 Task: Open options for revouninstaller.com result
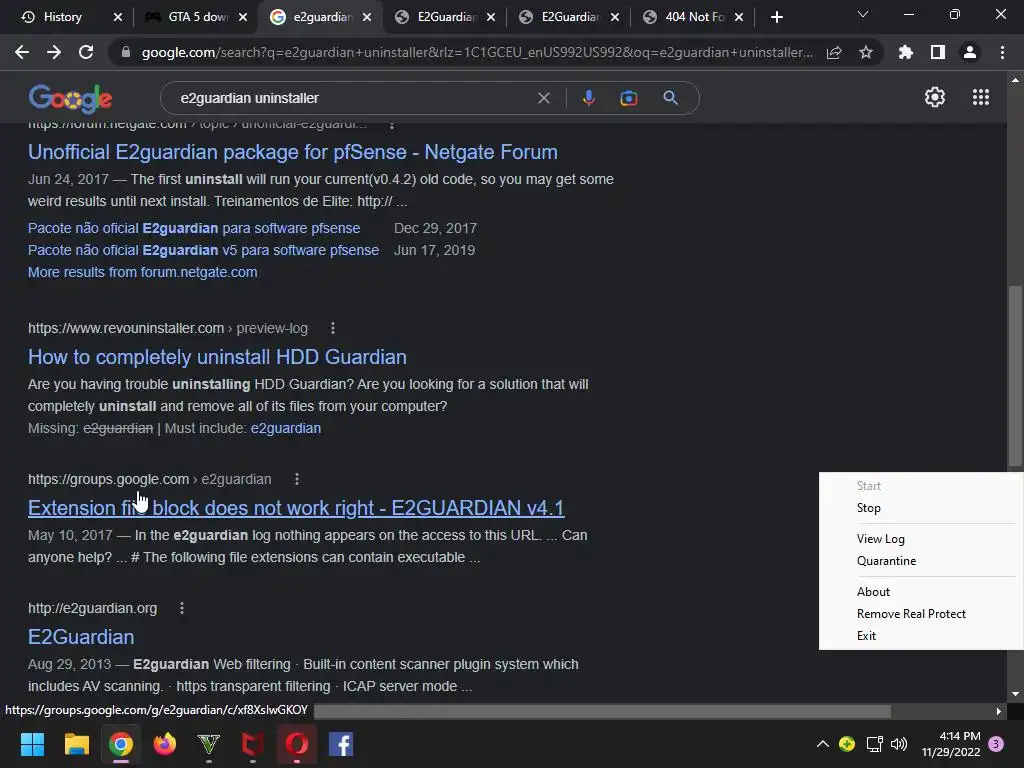[333, 328]
